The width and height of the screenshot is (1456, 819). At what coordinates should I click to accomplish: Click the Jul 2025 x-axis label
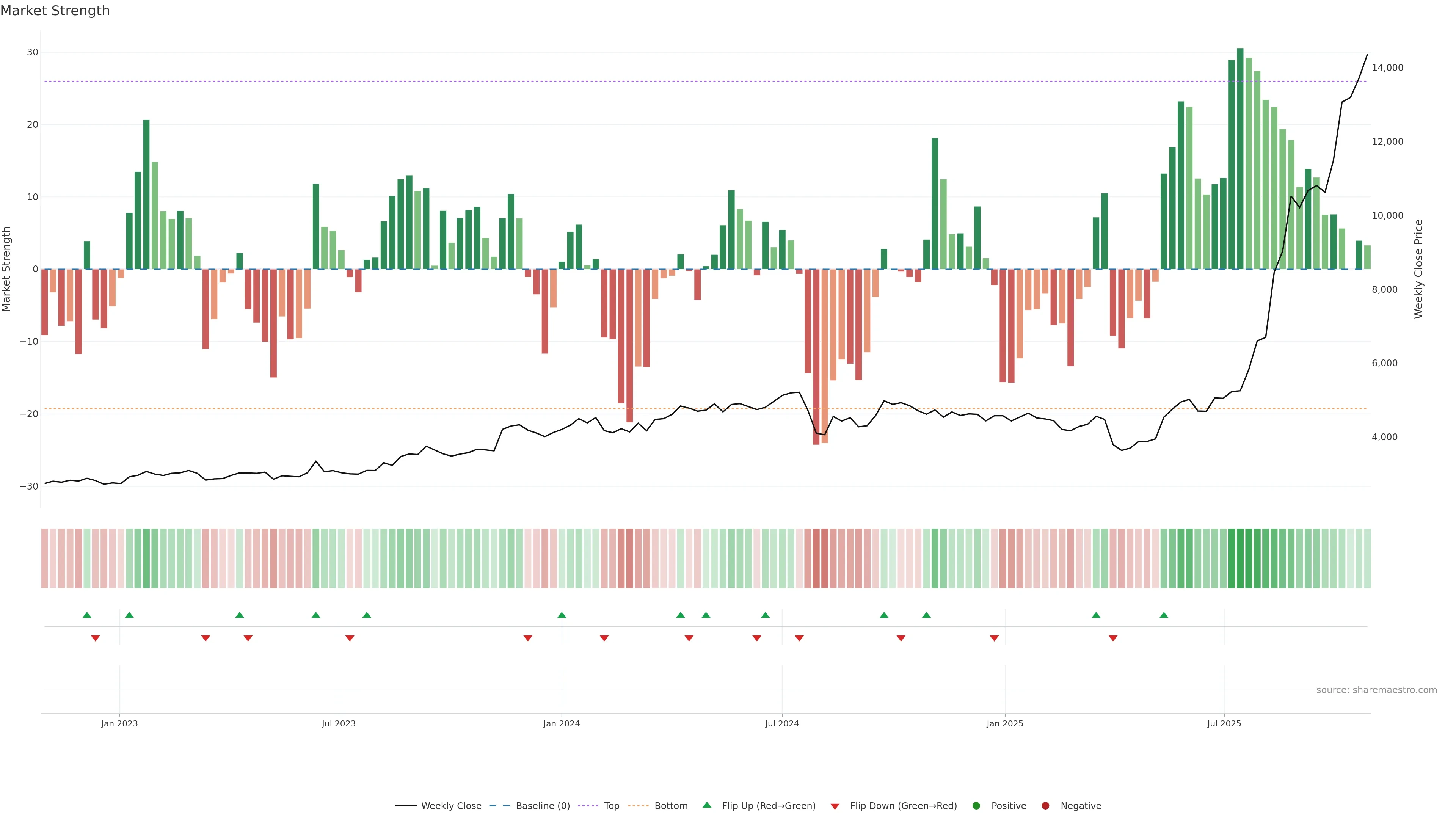pos(1224,723)
